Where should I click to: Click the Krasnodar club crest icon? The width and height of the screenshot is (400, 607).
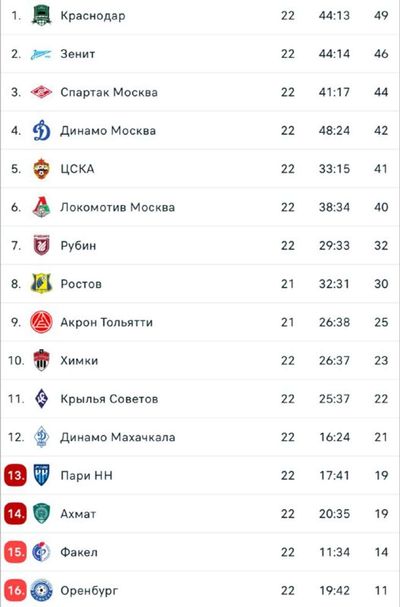(41, 15)
